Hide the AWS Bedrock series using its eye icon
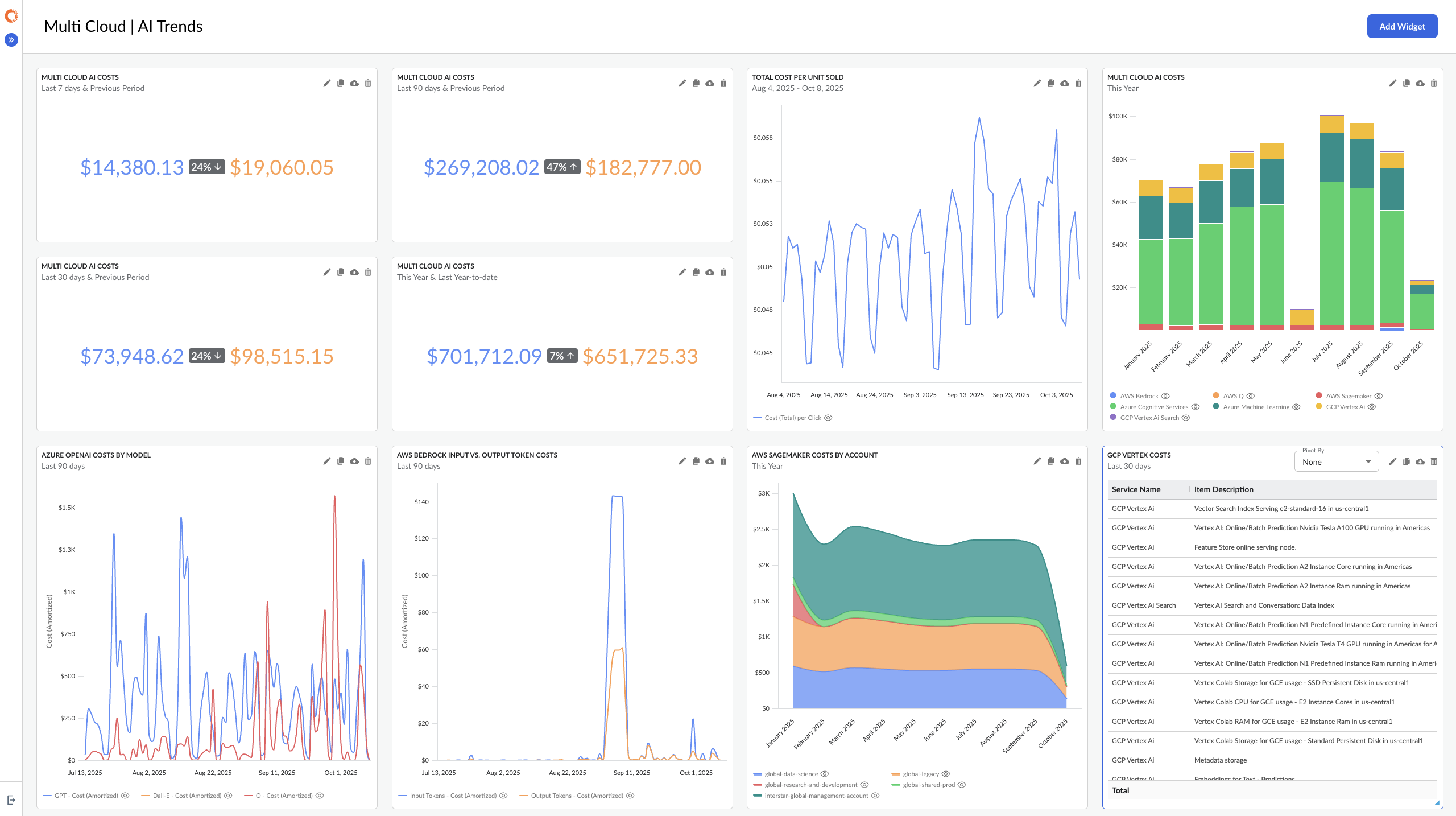This screenshot has height=816, width=1456. pyautogui.click(x=1165, y=396)
